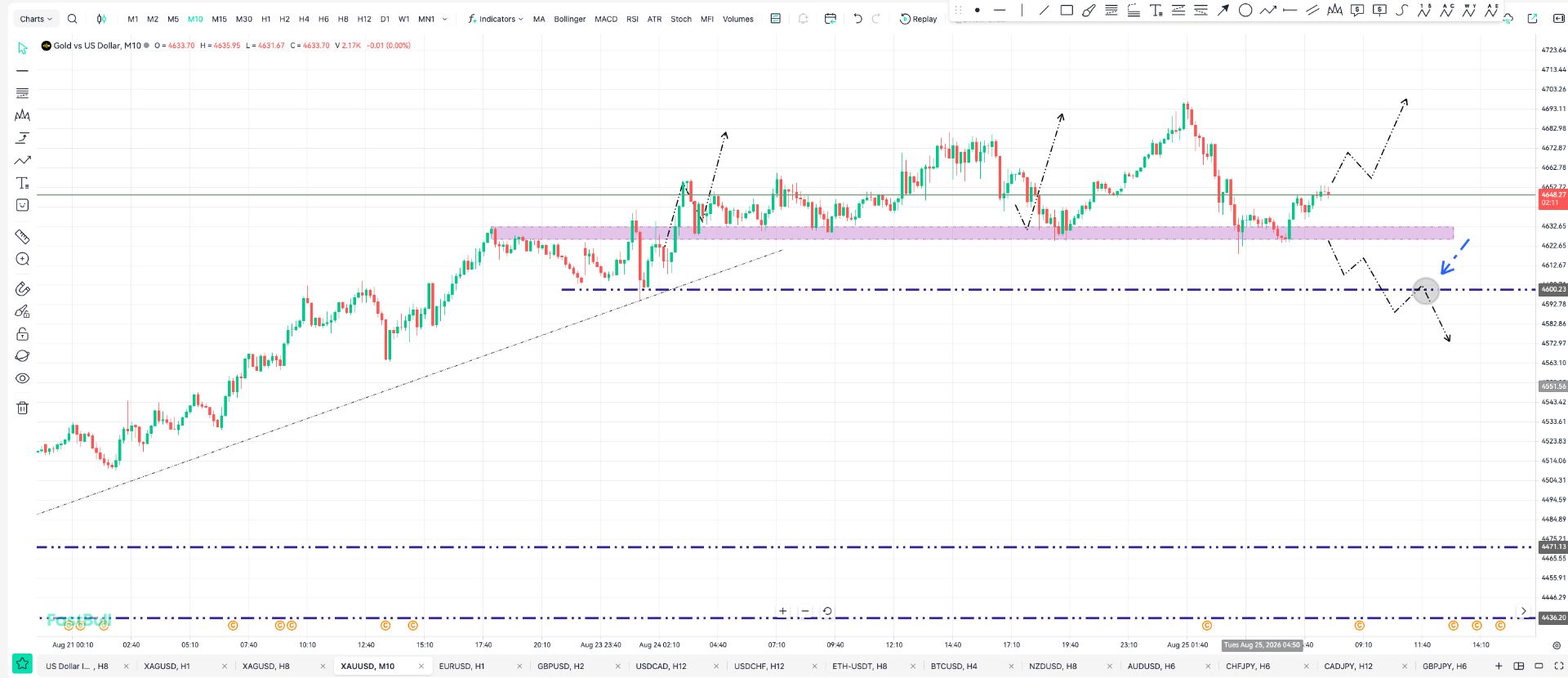Open the chart template layout icon
This screenshot has height=678, width=1568.
tap(775, 19)
